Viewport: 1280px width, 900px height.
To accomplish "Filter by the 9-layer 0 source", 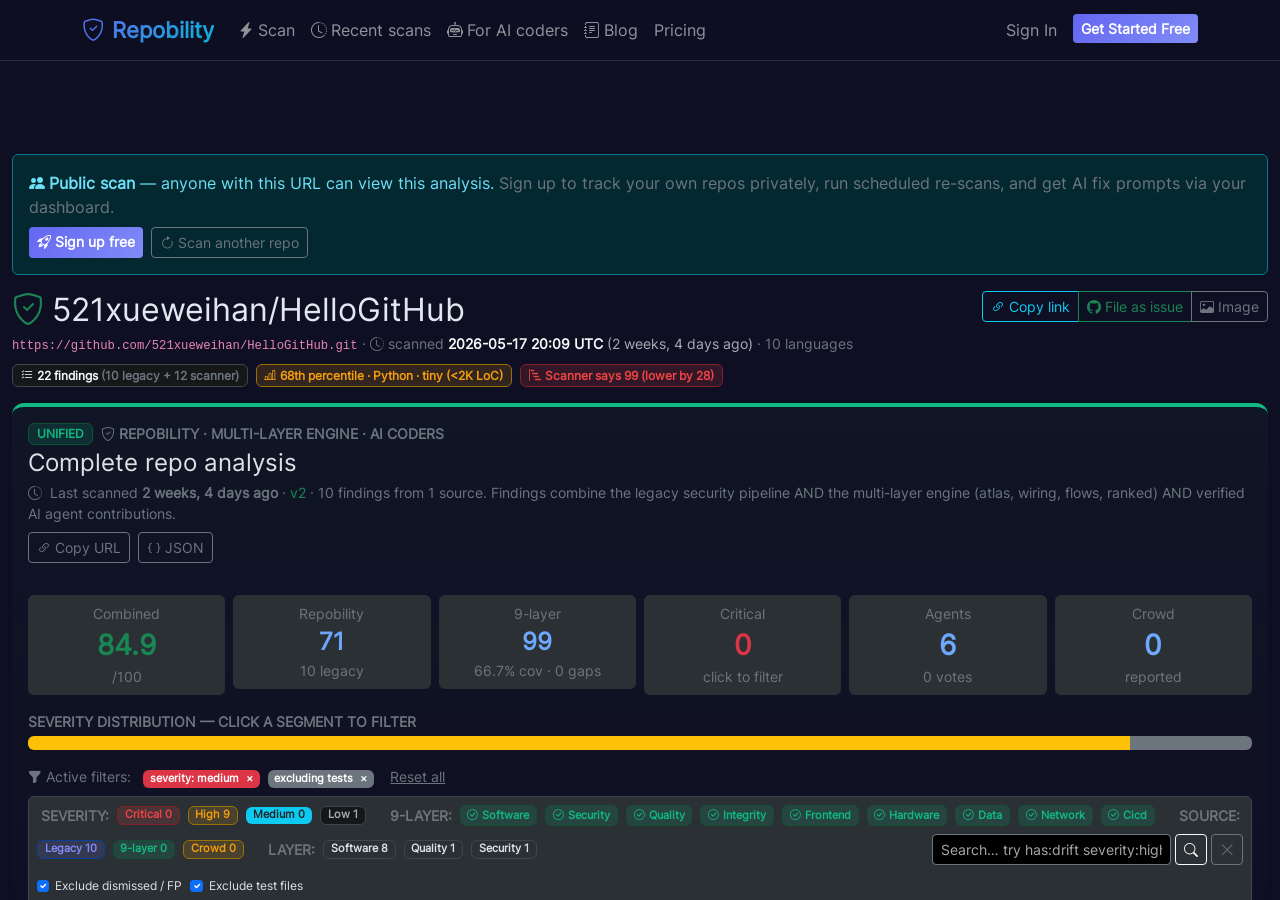I will (144, 849).
